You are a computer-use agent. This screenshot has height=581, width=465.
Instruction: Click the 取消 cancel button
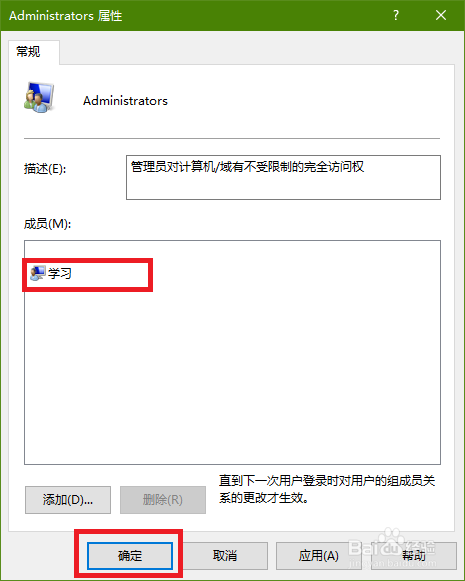pos(225,555)
